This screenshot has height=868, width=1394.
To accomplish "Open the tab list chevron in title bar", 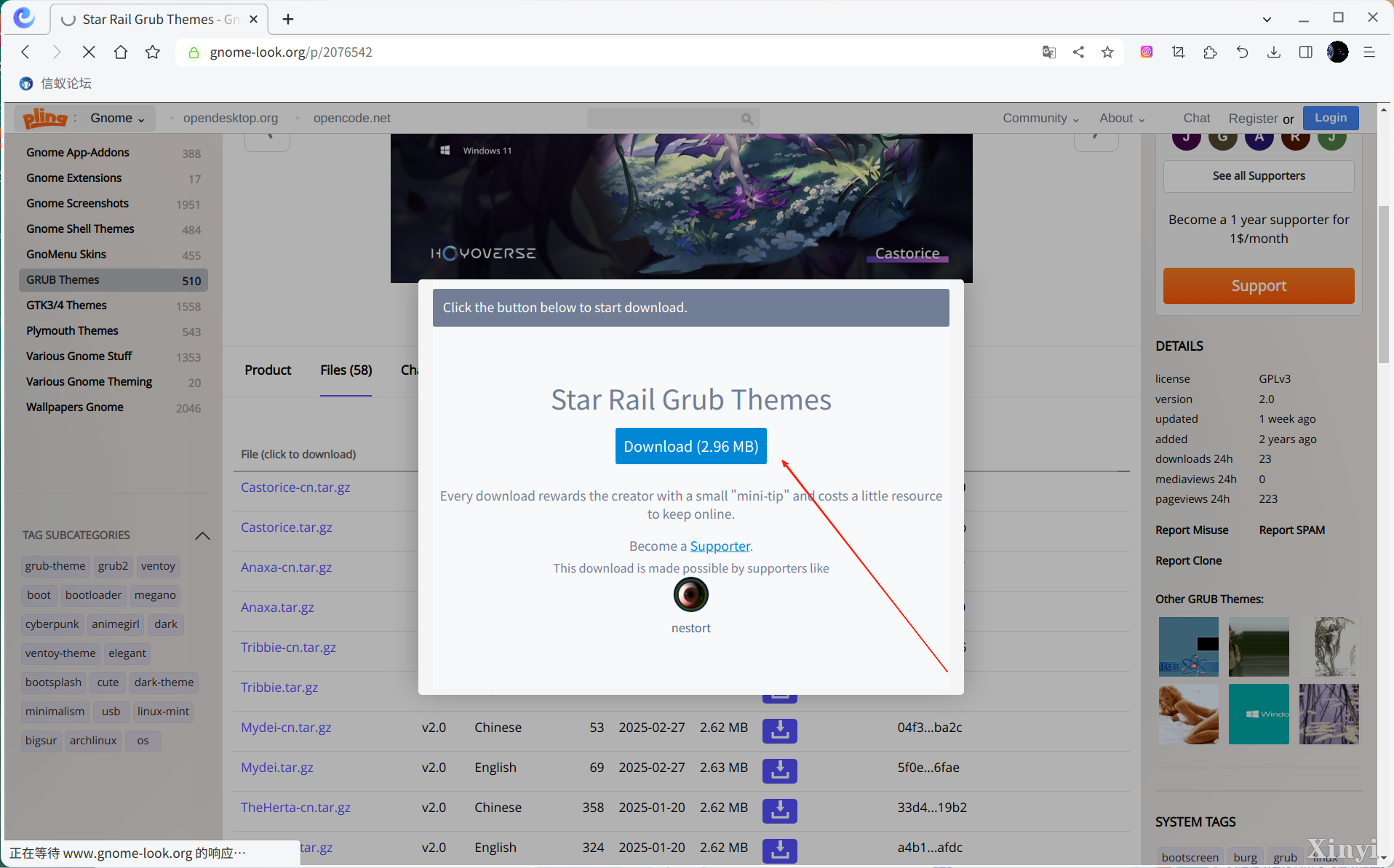I will 1267,19.
